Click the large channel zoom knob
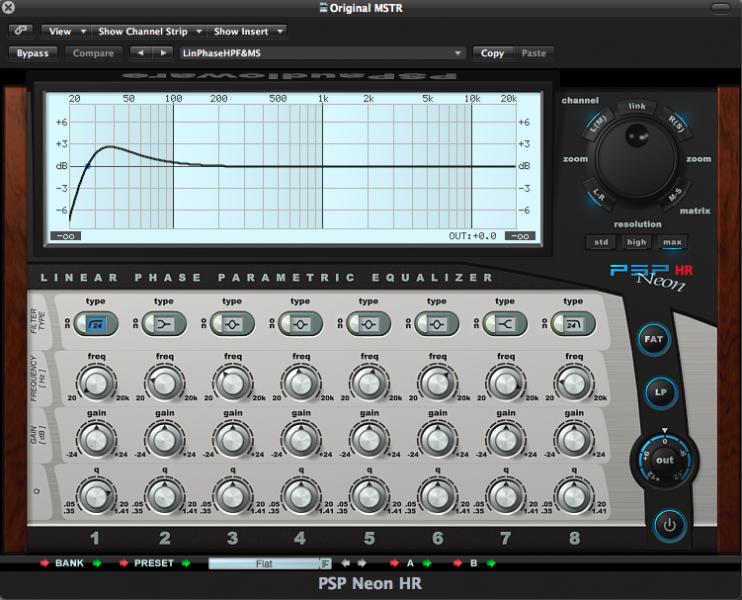This screenshot has height=600, width=742. click(636, 159)
